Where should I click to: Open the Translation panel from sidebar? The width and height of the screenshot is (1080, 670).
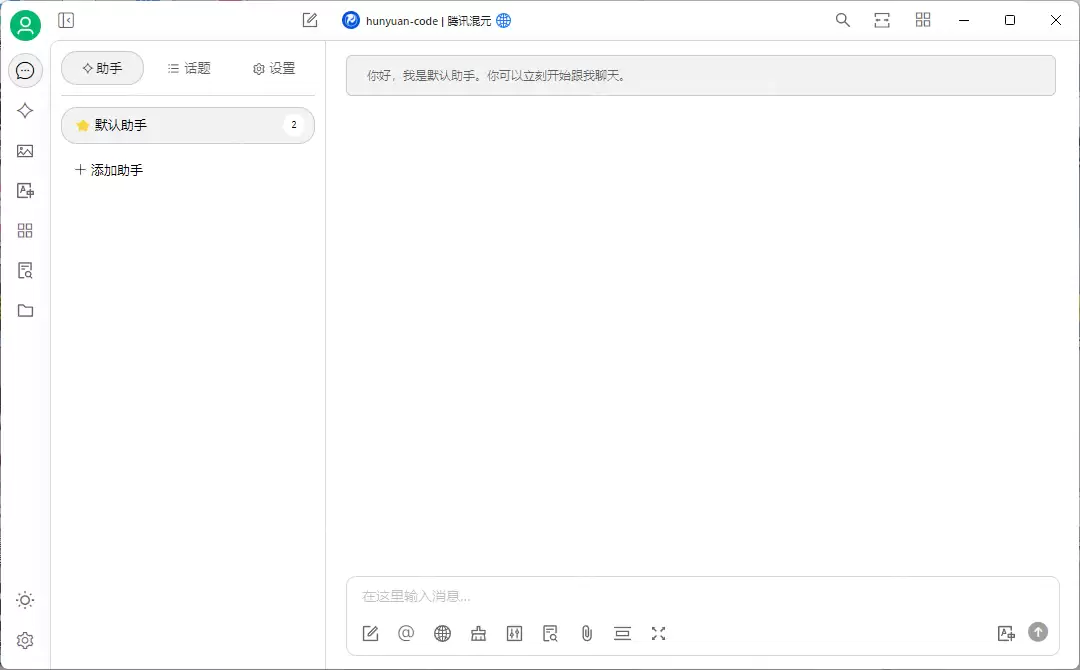pyautogui.click(x=25, y=190)
